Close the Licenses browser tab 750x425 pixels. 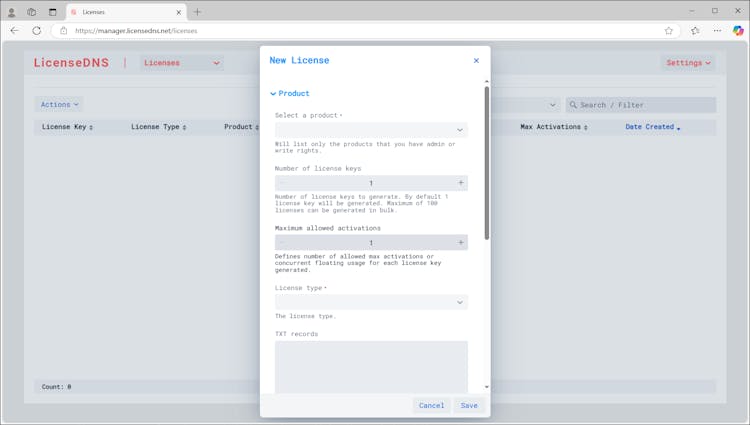[x=178, y=12]
